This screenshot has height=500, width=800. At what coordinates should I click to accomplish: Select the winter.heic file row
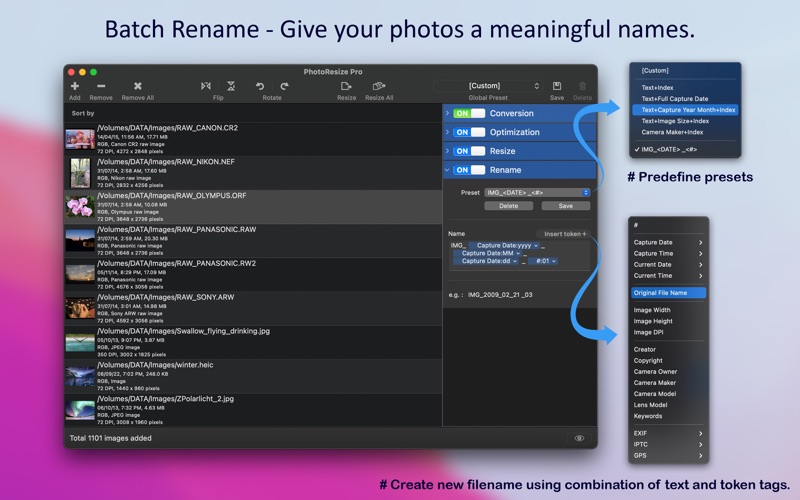coord(253,377)
